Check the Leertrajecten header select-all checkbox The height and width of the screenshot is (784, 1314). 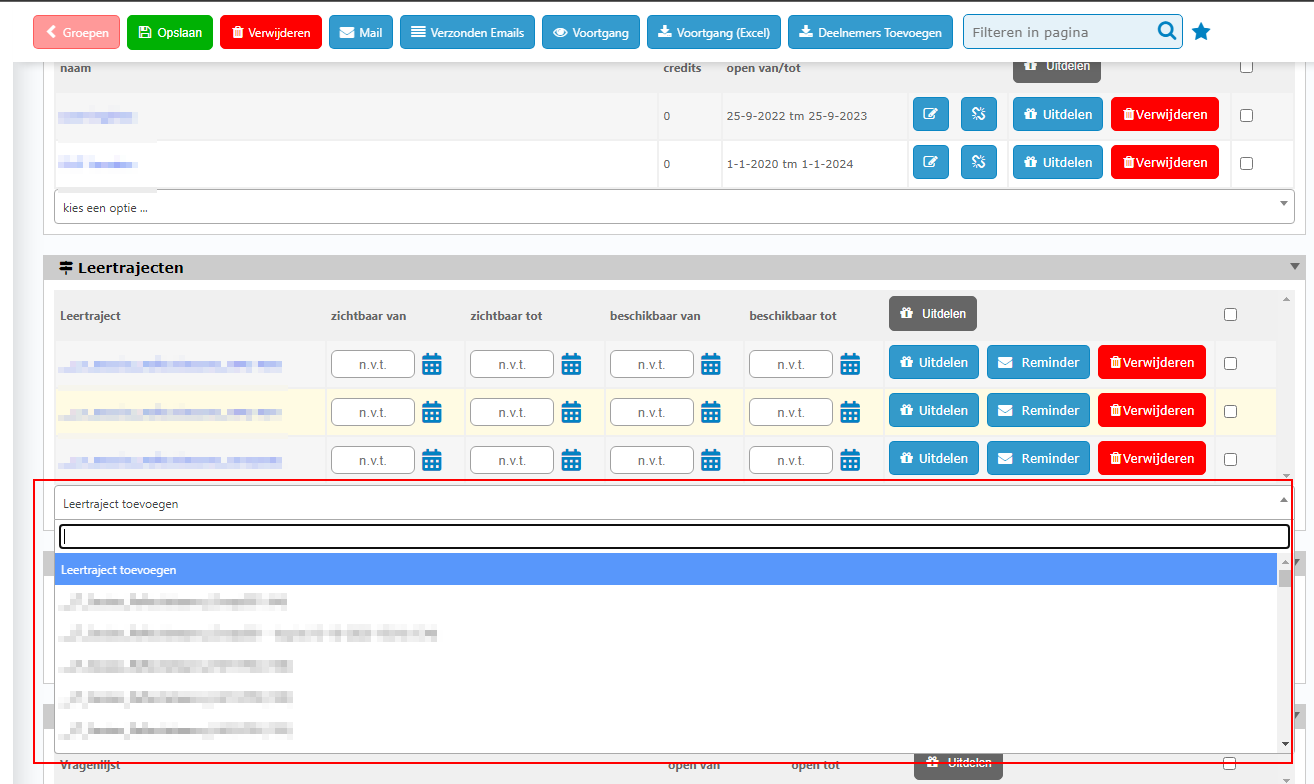tap(1230, 314)
